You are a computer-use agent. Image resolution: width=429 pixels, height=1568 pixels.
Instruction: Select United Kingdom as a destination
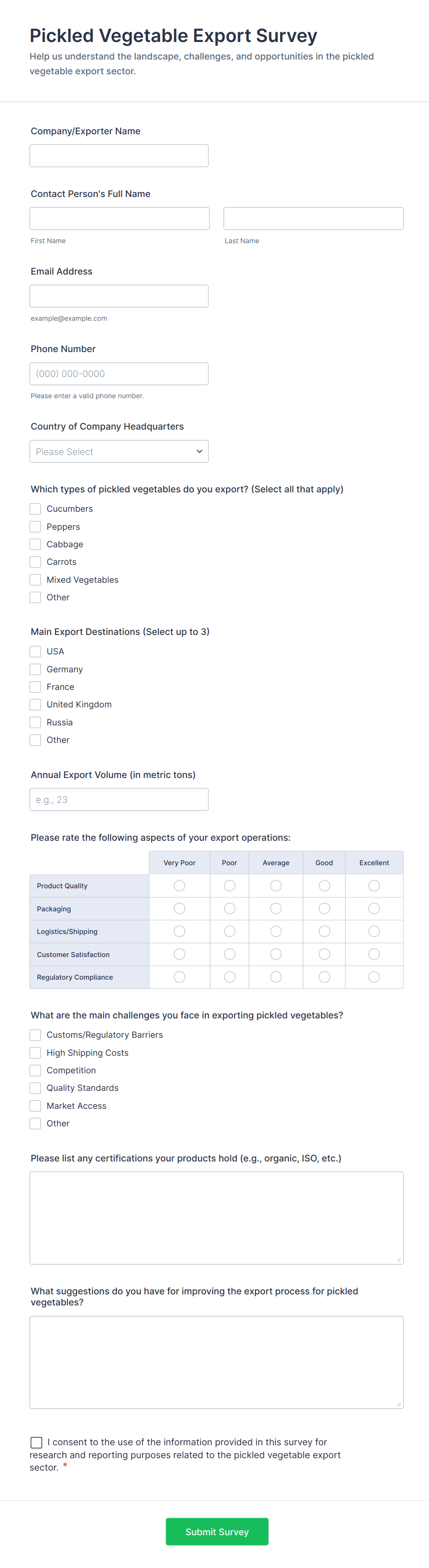pyautogui.click(x=36, y=704)
